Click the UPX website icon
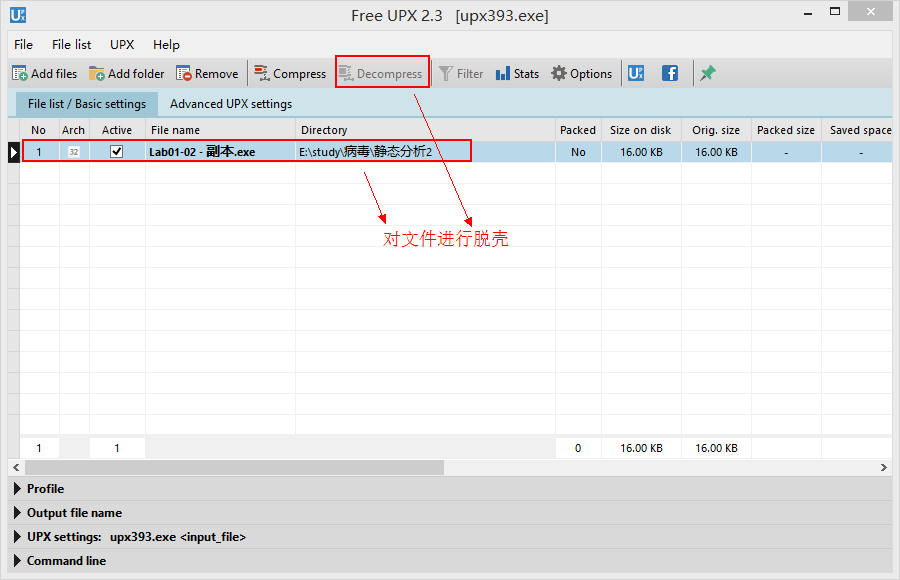Image resolution: width=900 pixels, height=580 pixels. click(x=635, y=73)
